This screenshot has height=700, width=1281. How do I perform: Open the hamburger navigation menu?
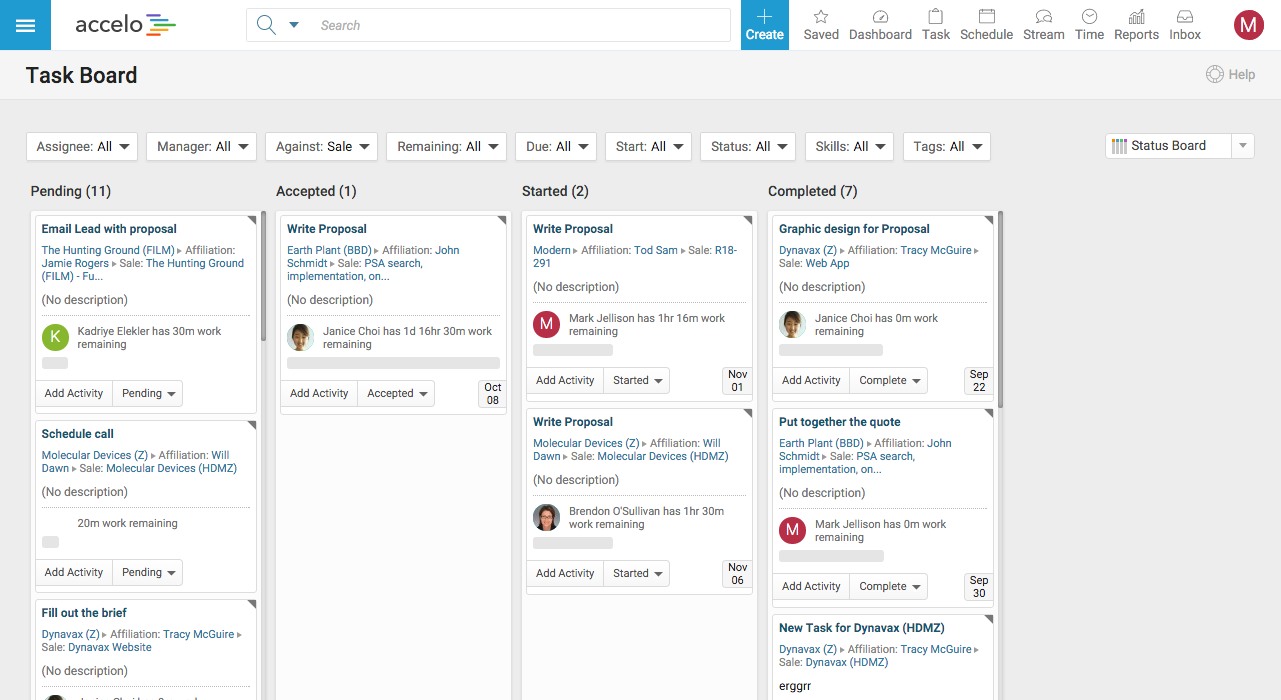click(x=25, y=25)
